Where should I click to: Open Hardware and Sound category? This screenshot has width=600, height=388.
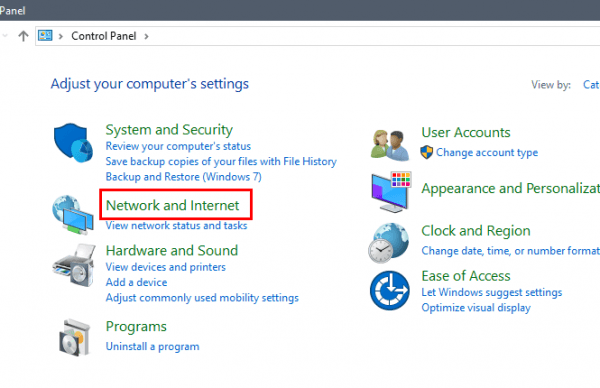172,251
